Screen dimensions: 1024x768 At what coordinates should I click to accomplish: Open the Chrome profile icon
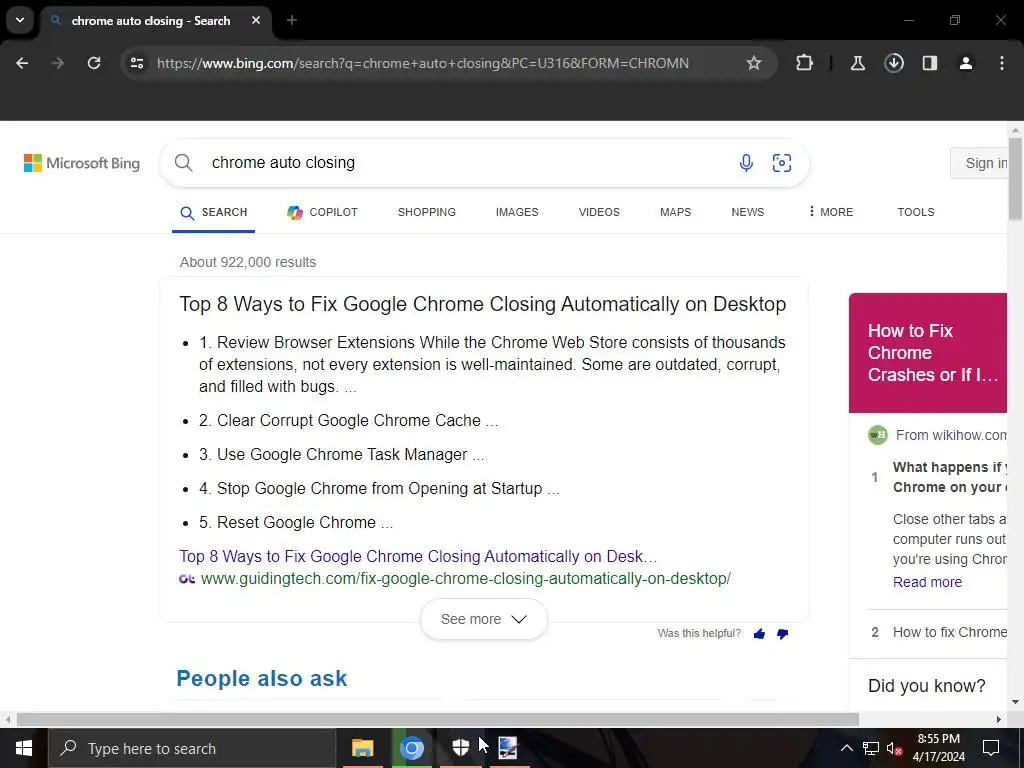966,63
